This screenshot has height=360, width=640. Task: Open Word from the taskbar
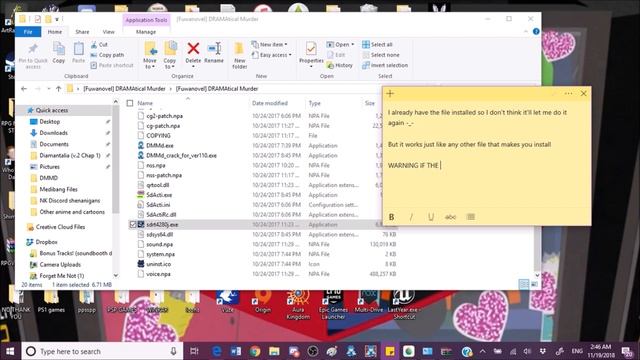point(236,351)
